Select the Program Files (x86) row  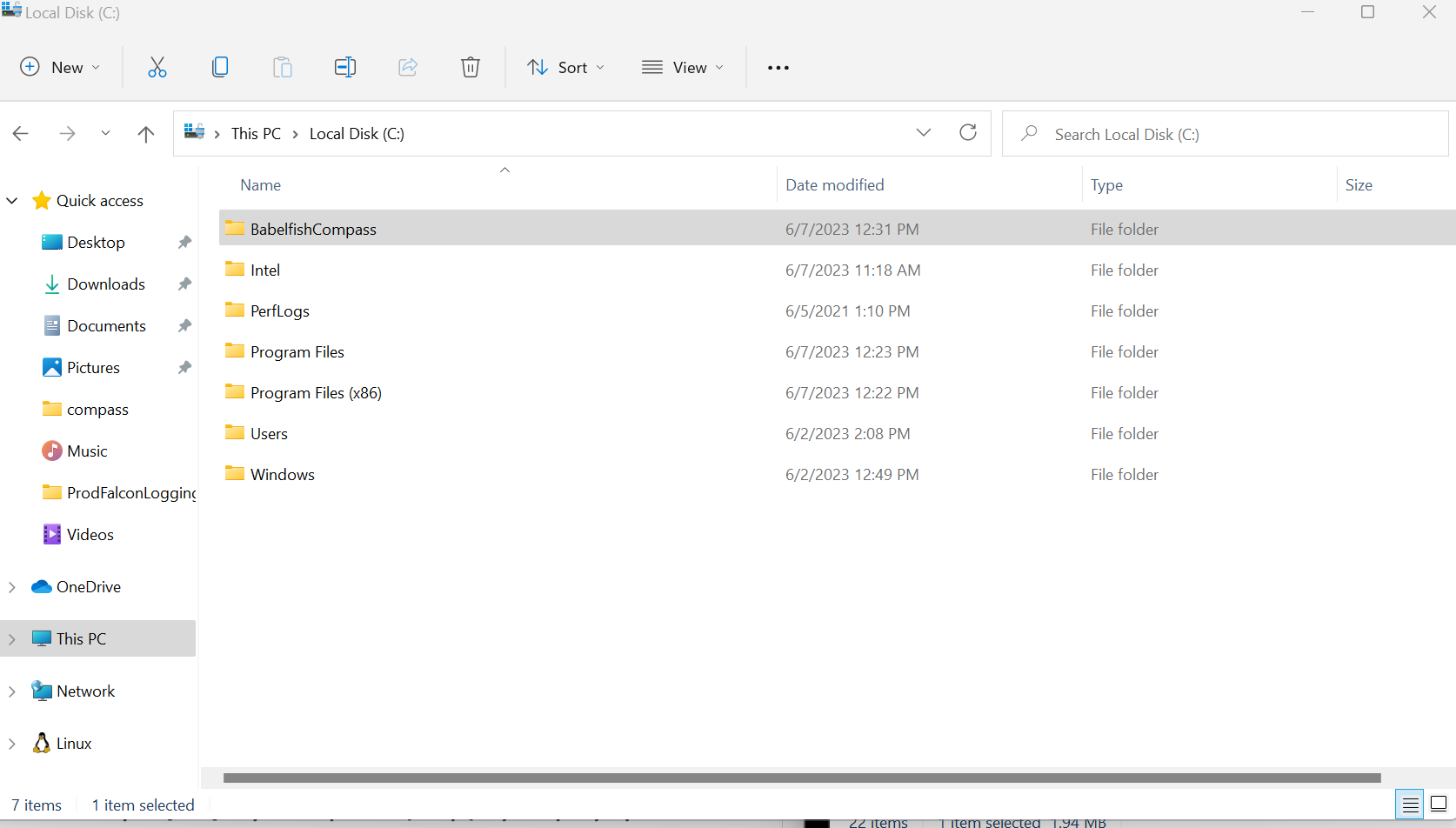pyautogui.click(x=838, y=392)
